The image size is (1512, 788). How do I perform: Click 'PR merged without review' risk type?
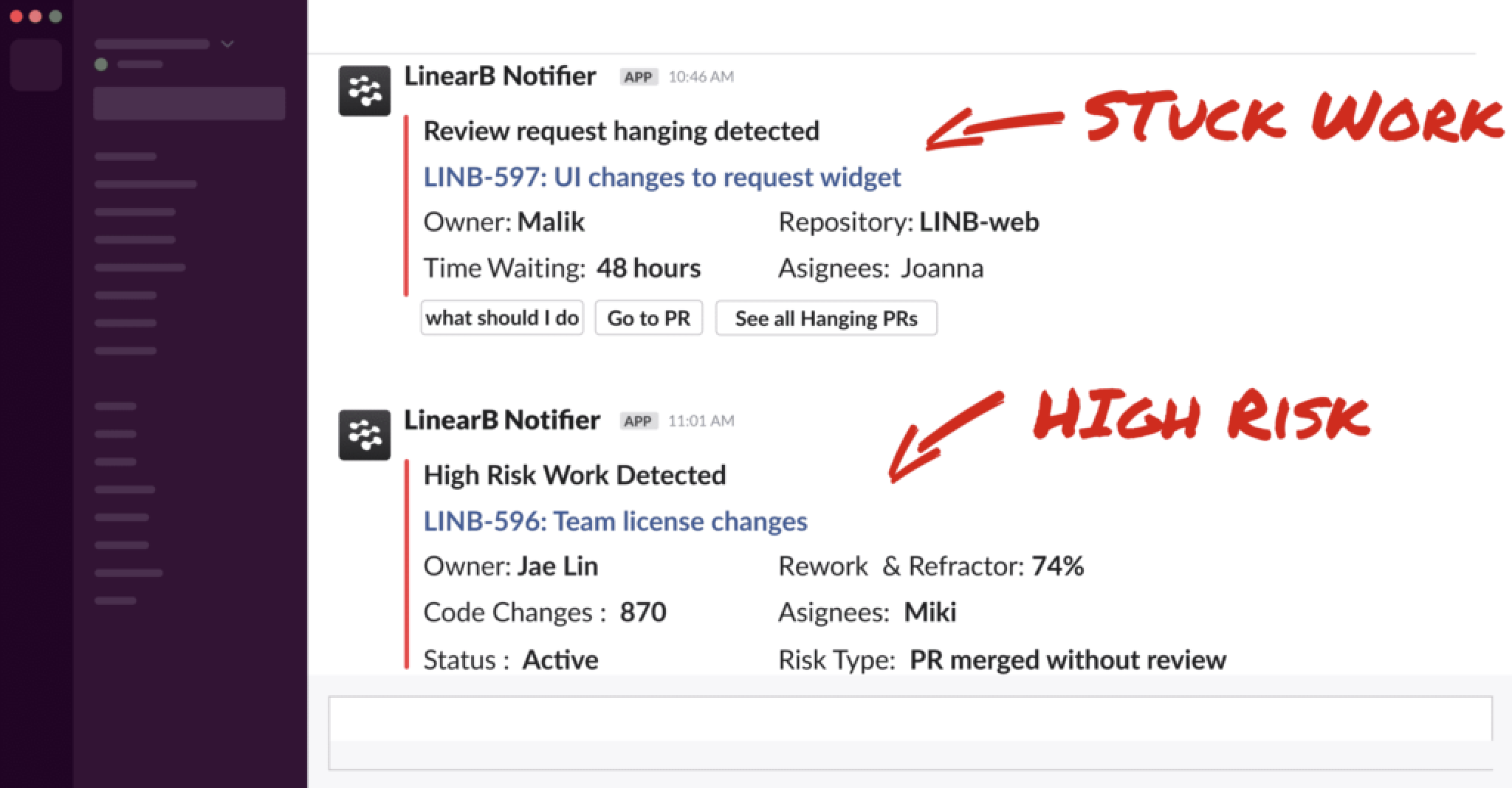(x=1068, y=660)
